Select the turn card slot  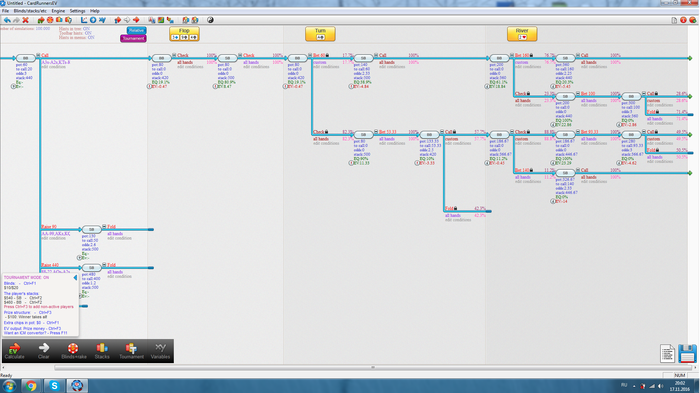[321, 38]
